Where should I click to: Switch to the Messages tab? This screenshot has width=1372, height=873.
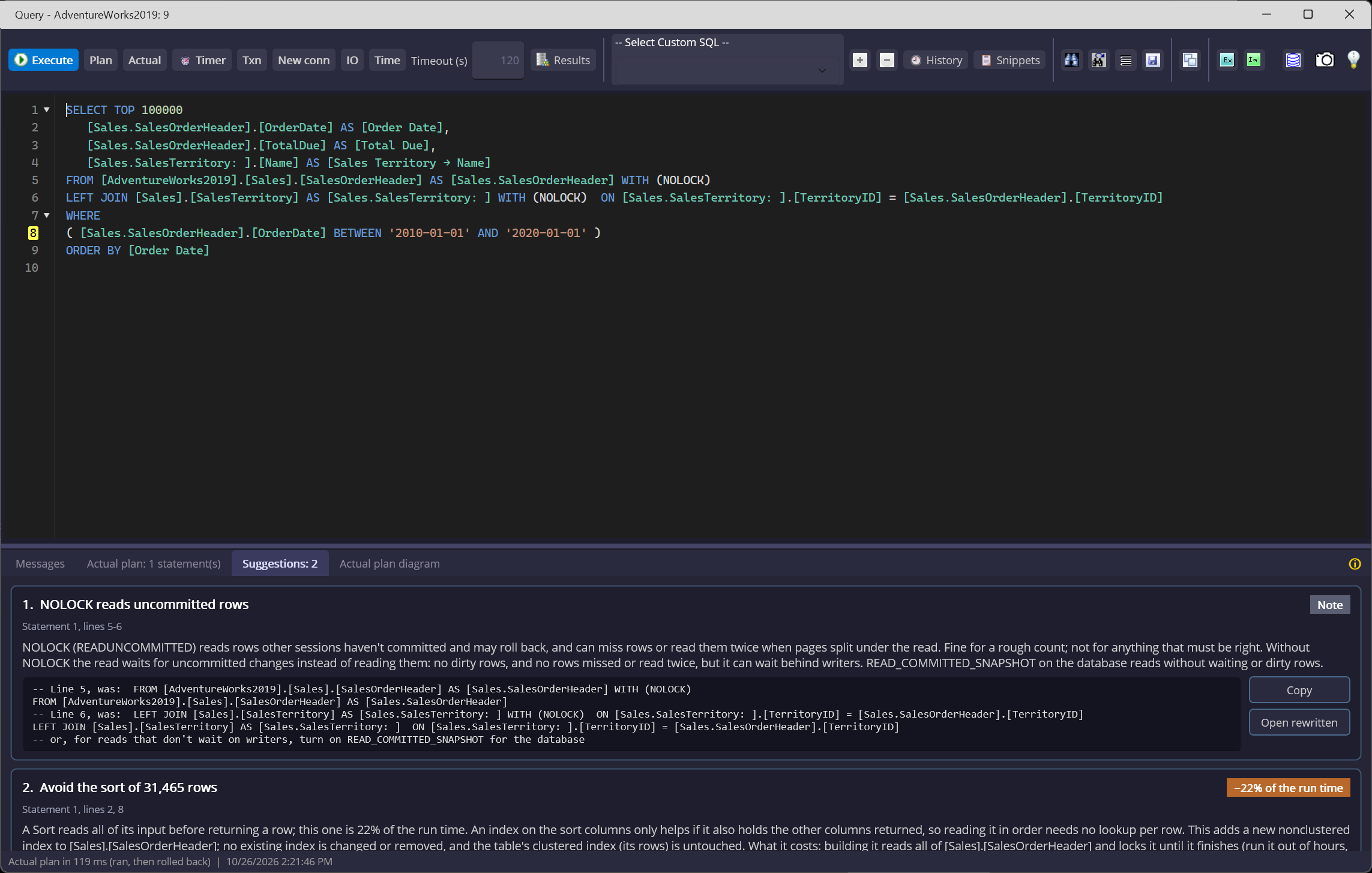pyautogui.click(x=40, y=563)
